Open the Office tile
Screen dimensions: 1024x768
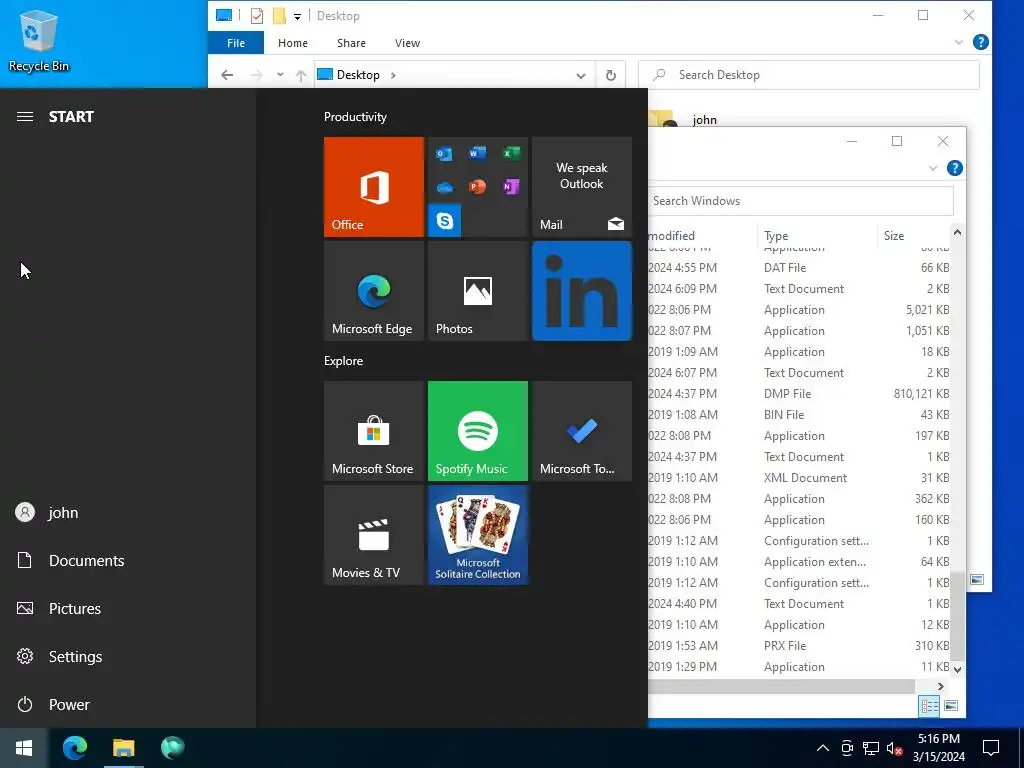pyautogui.click(x=374, y=187)
